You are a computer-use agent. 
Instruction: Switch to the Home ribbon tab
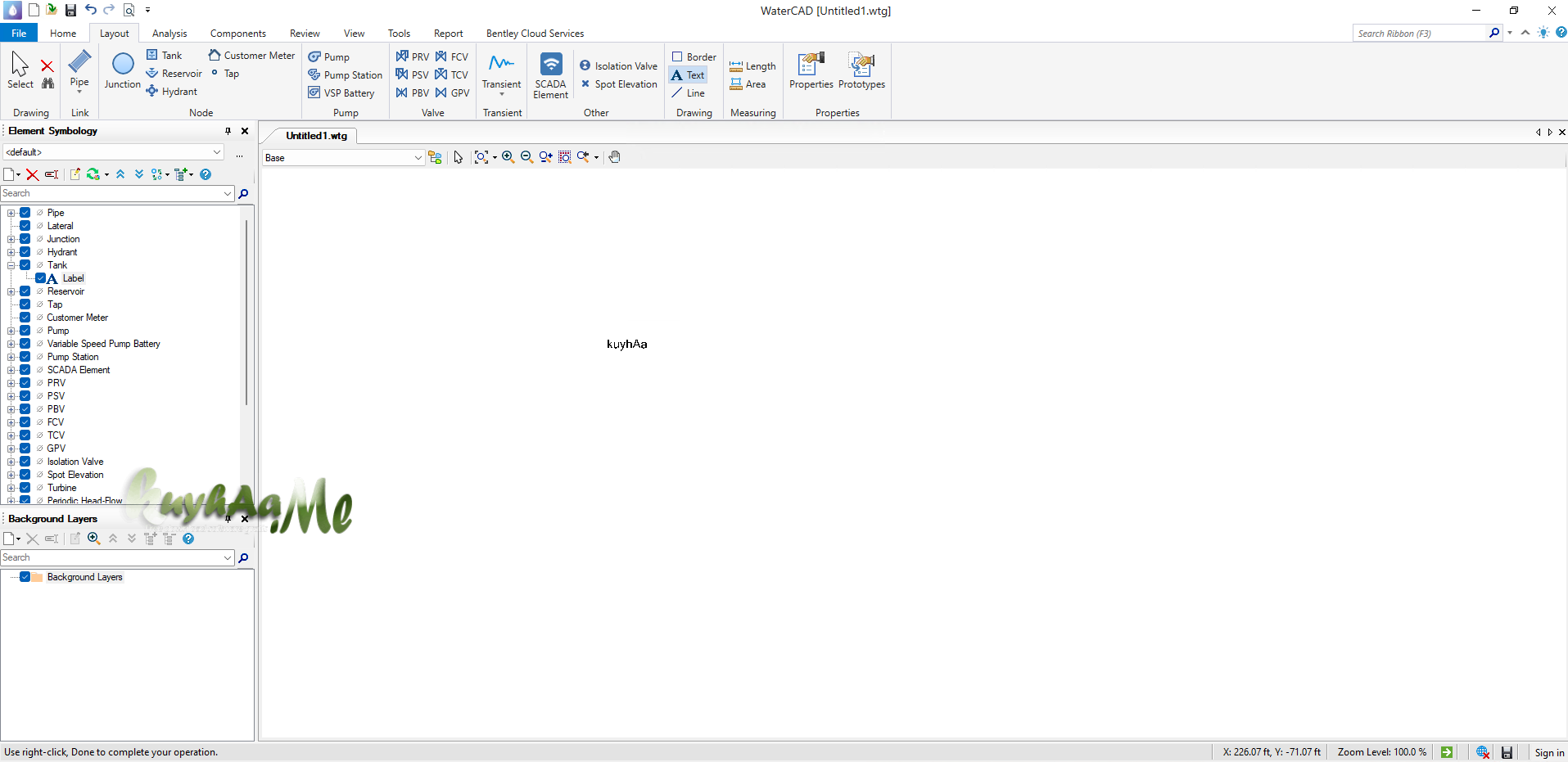tap(63, 34)
